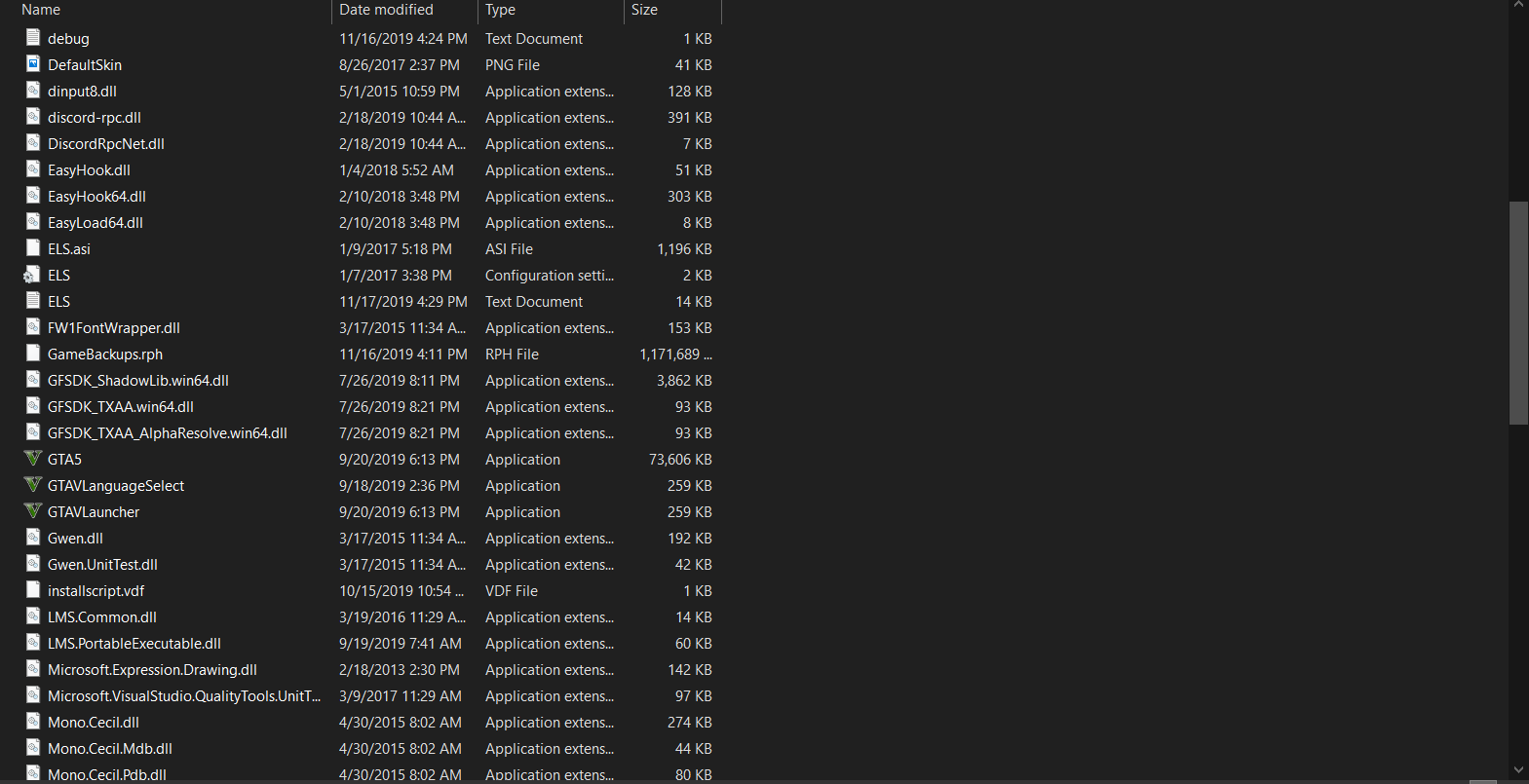Viewport: 1529px width, 784px height.
Task: Click the "Configuration setti..." type cell
Action: coord(550,276)
